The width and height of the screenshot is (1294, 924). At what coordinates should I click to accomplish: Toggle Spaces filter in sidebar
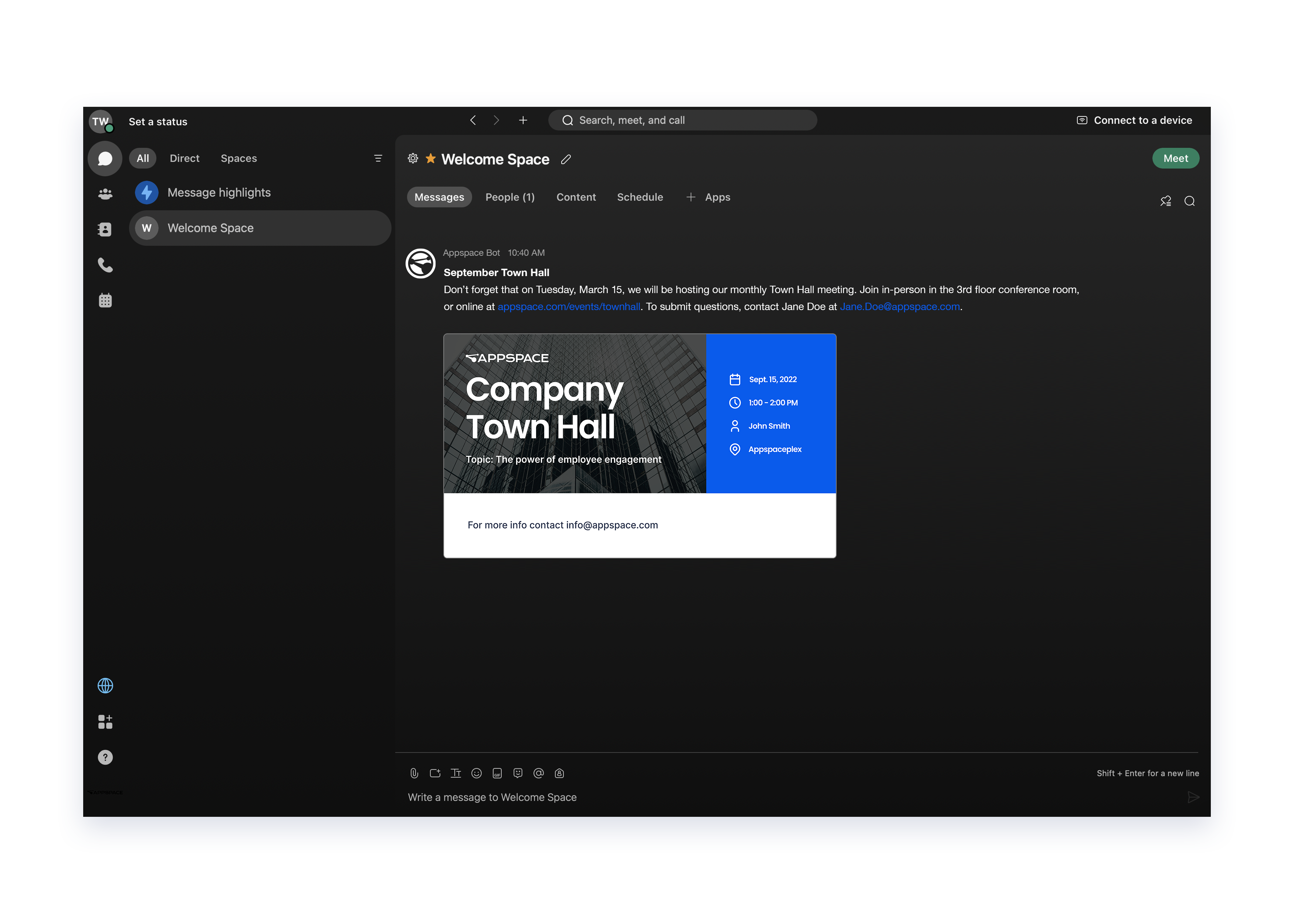point(239,158)
